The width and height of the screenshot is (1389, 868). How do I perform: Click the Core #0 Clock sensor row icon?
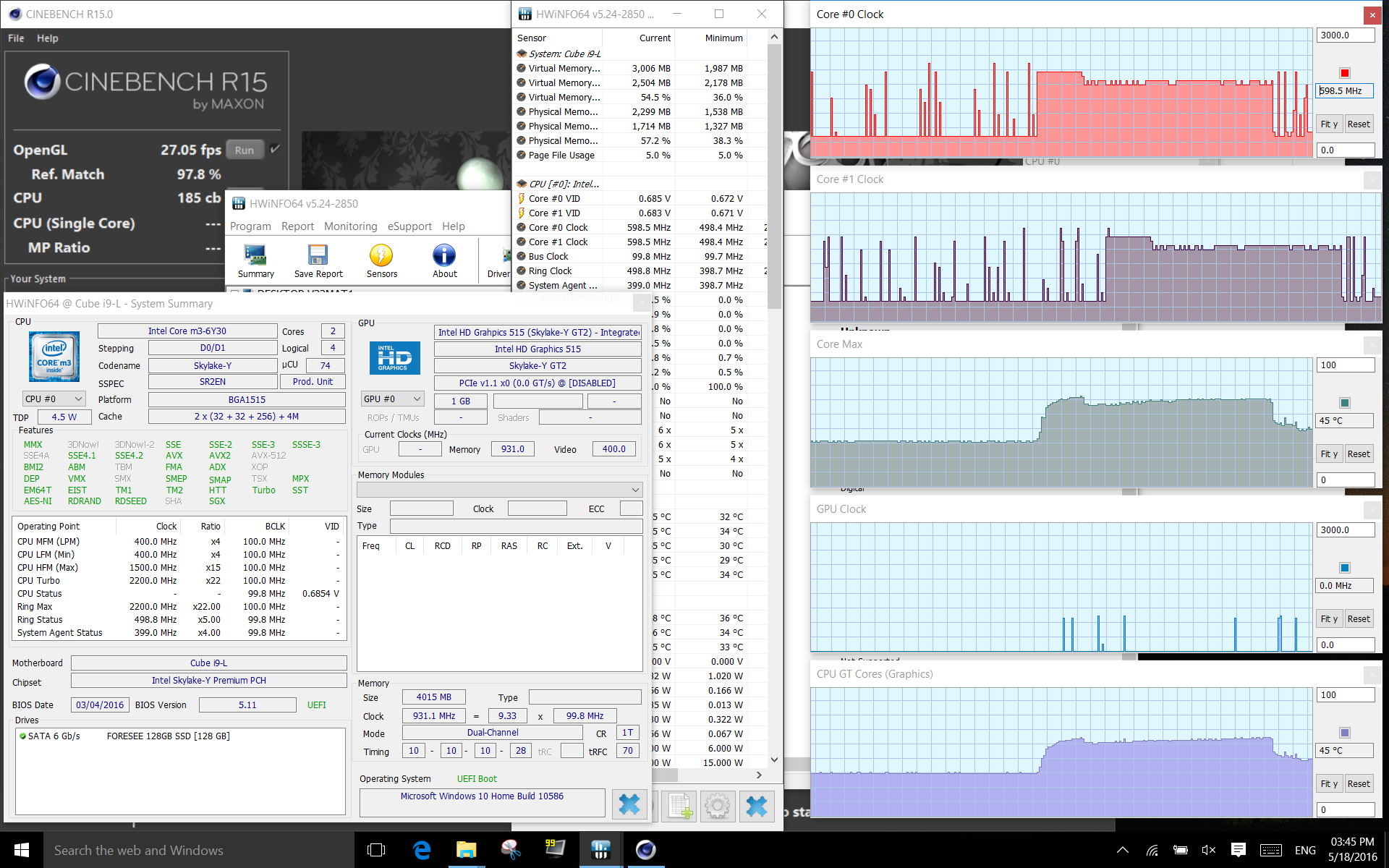tap(521, 228)
